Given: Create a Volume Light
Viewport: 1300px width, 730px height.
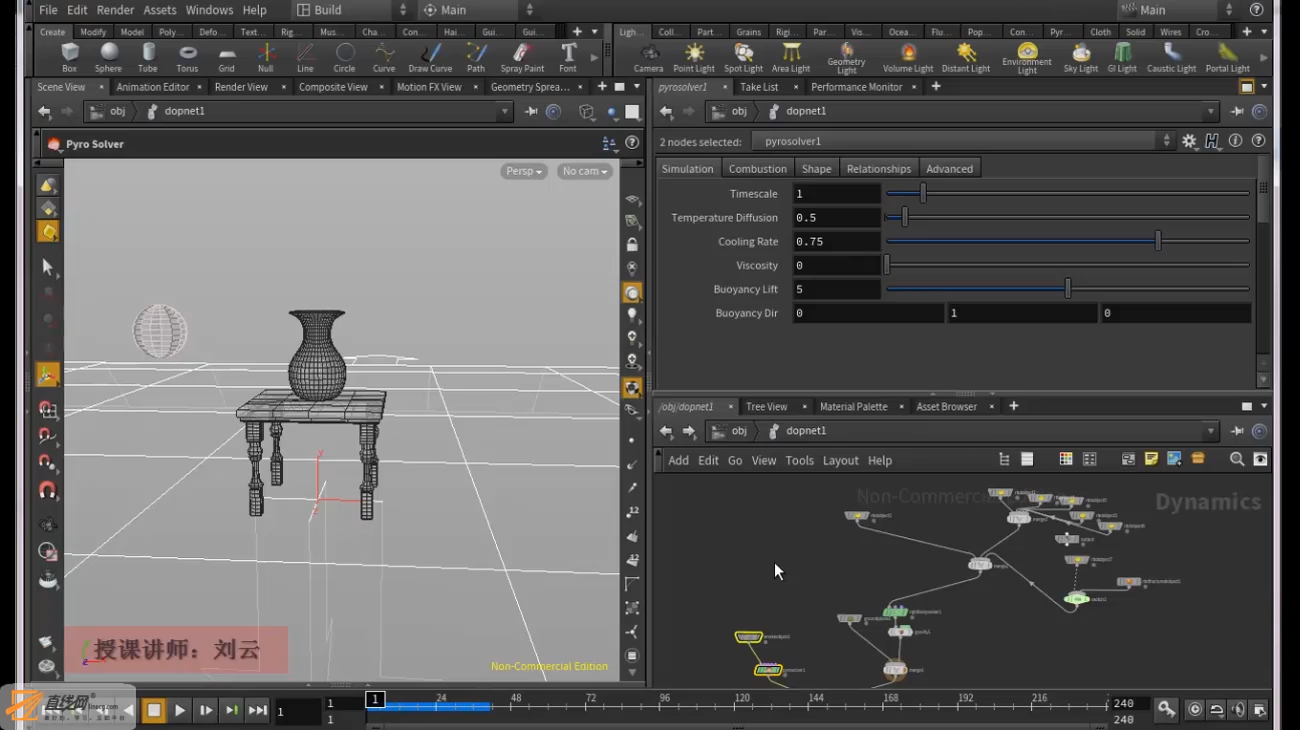Looking at the screenshot, I should [x=908, y=57].
